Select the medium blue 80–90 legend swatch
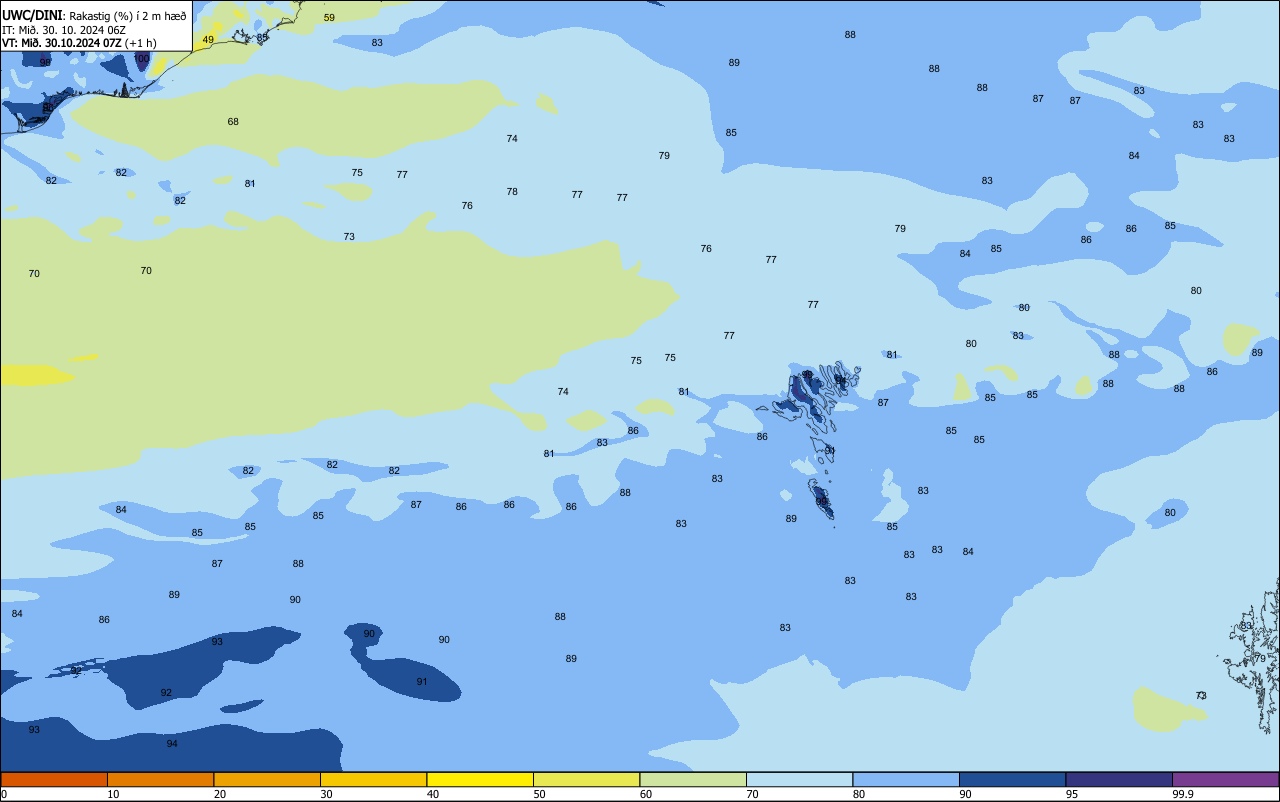The width and height of the screenshot is (1280, 802). point(906,779)
